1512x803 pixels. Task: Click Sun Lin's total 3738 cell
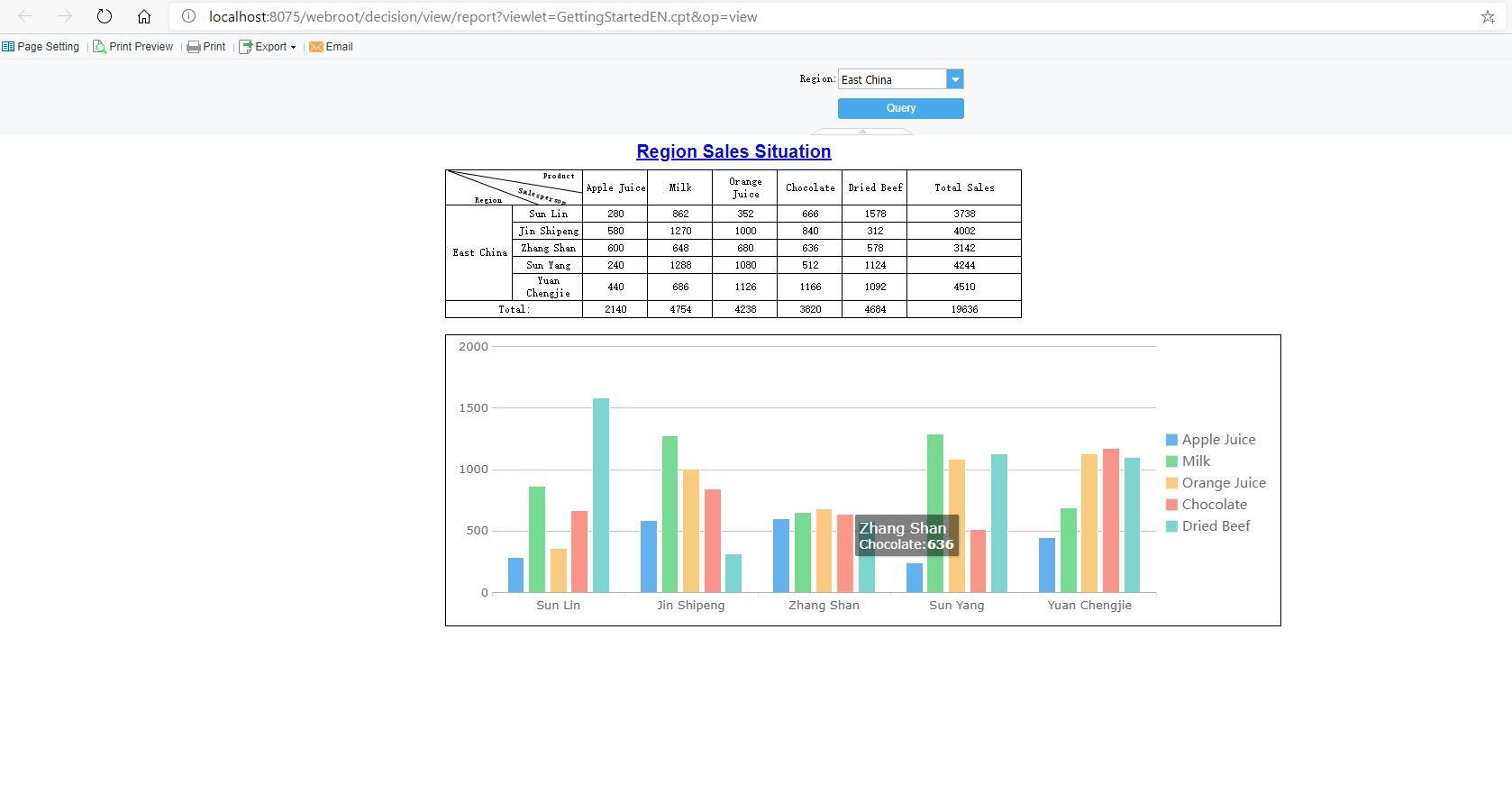tap(964, 214)
